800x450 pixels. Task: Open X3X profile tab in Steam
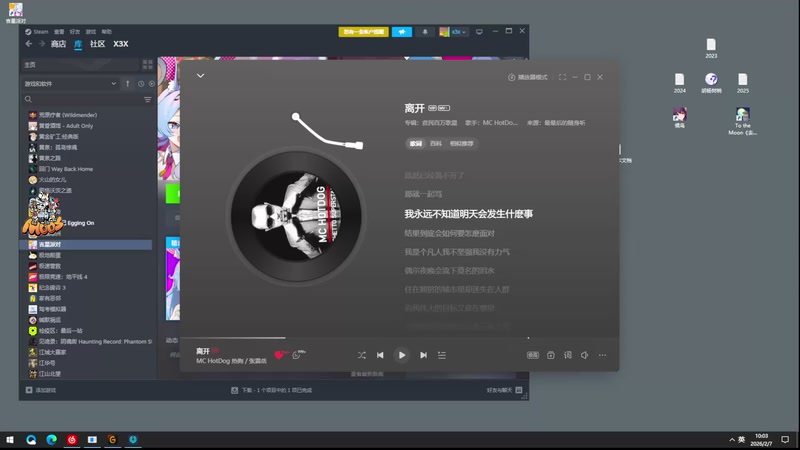[121, 44]
